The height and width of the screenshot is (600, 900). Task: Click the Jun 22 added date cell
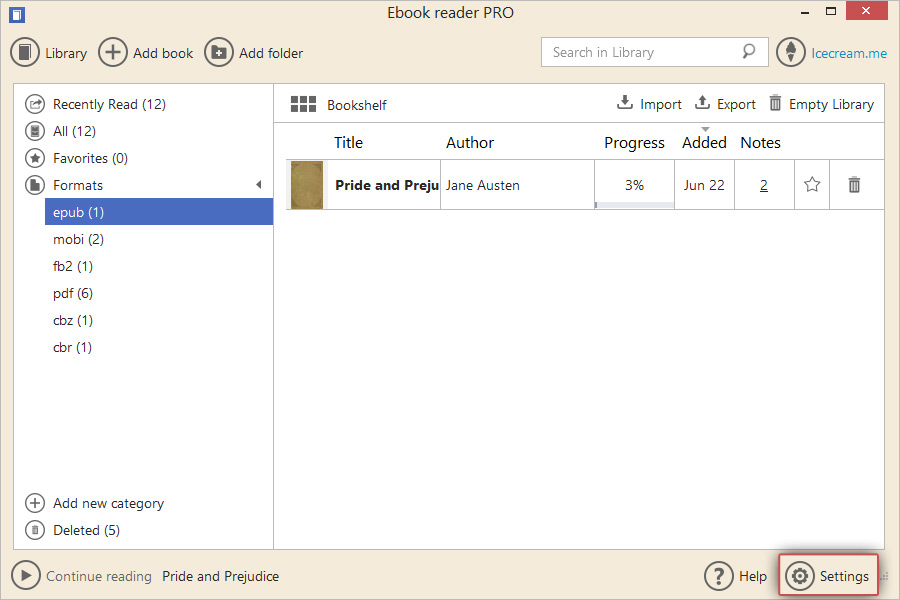coord(704,185)
